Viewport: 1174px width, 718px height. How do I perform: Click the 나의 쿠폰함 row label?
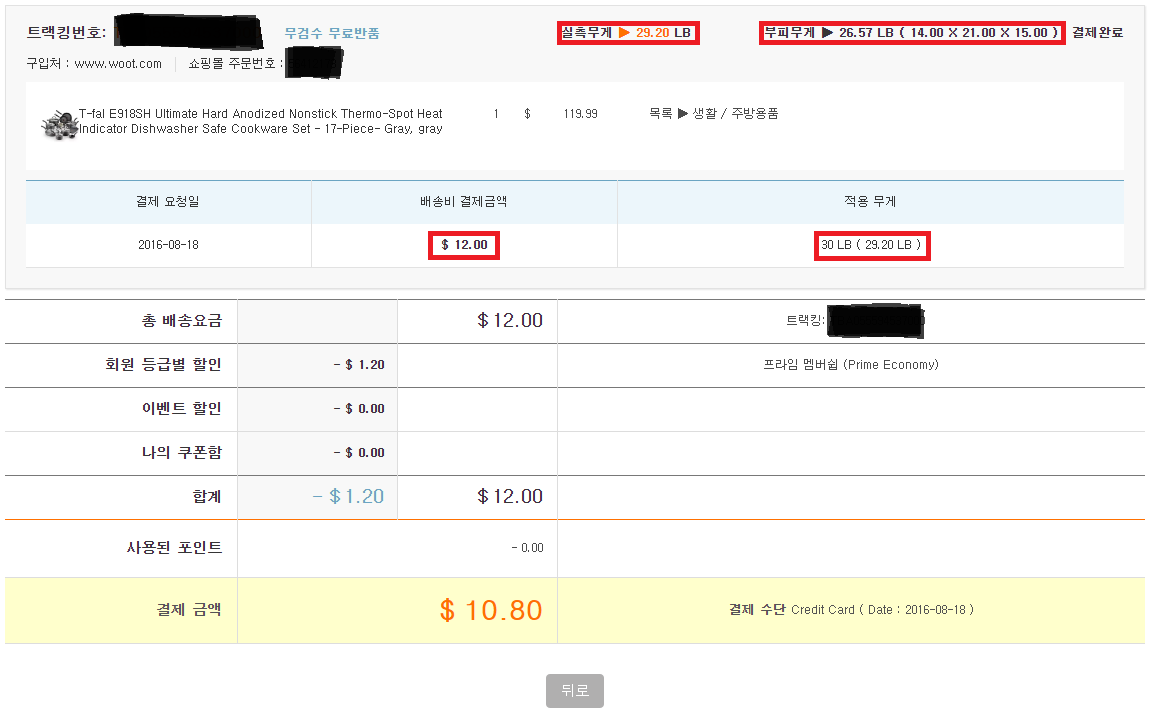tap(181, 453)
